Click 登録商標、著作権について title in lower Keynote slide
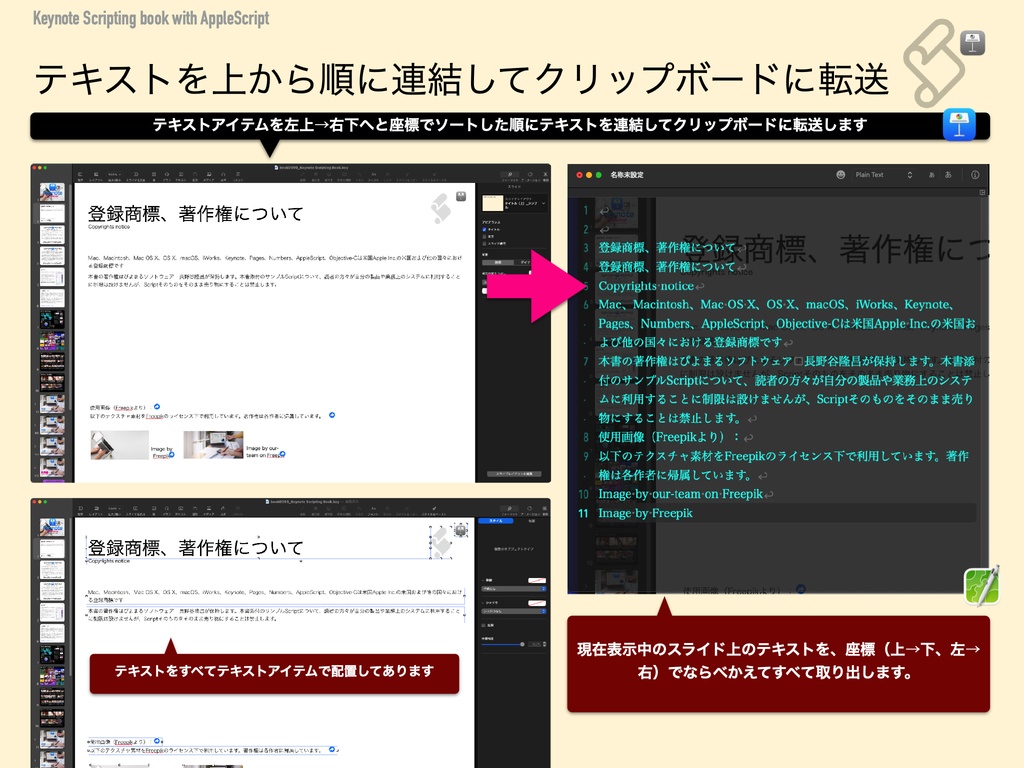 196,547
